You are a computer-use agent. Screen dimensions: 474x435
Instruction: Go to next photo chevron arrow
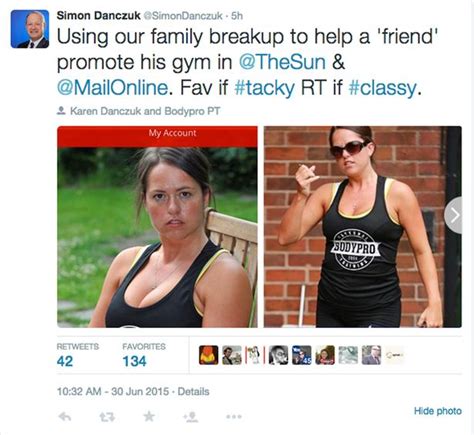pos(453,215)
